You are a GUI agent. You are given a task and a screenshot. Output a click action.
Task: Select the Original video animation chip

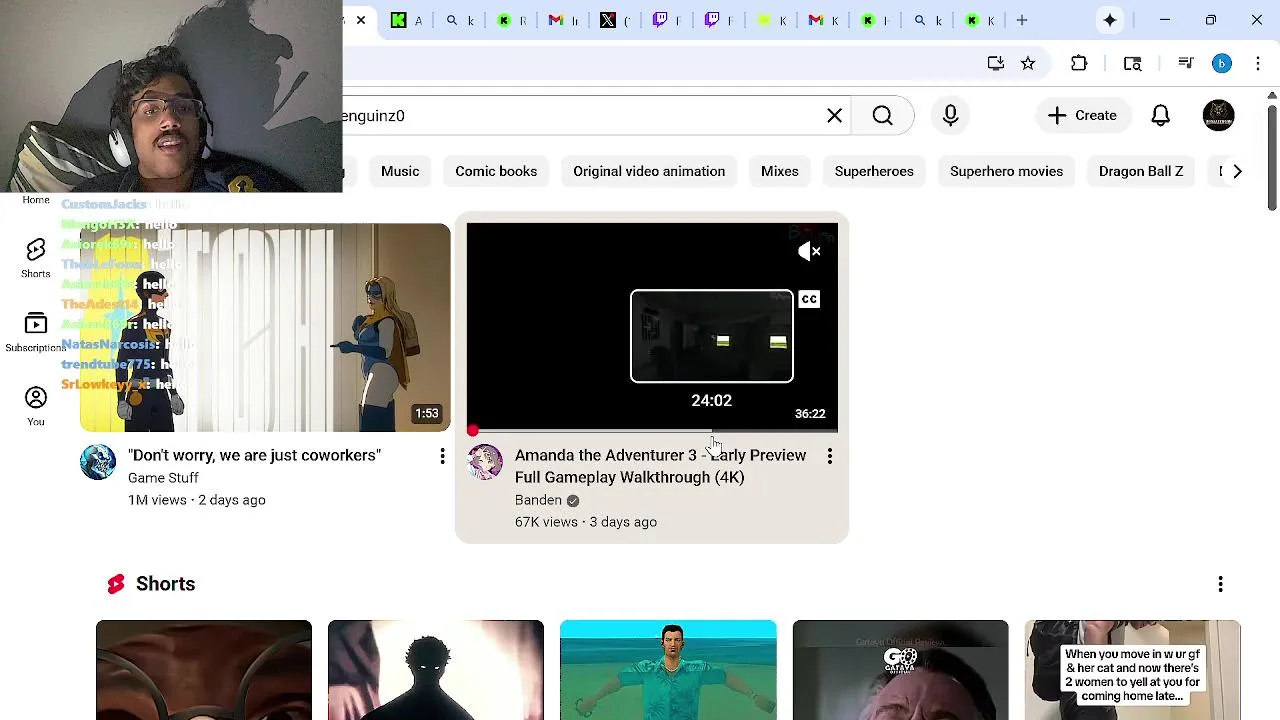click(x=649, y=171)
